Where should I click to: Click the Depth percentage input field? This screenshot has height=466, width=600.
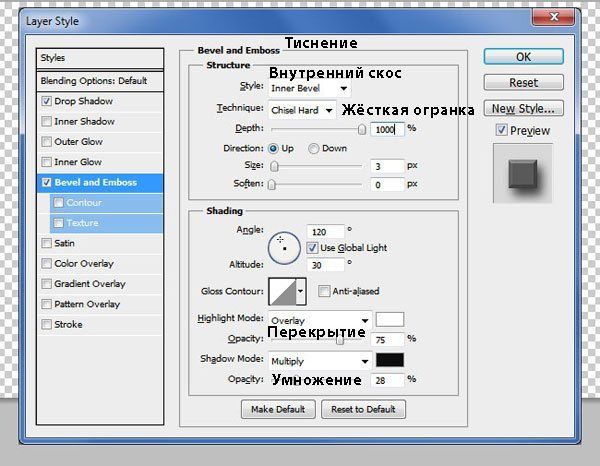tap(387, 129)
